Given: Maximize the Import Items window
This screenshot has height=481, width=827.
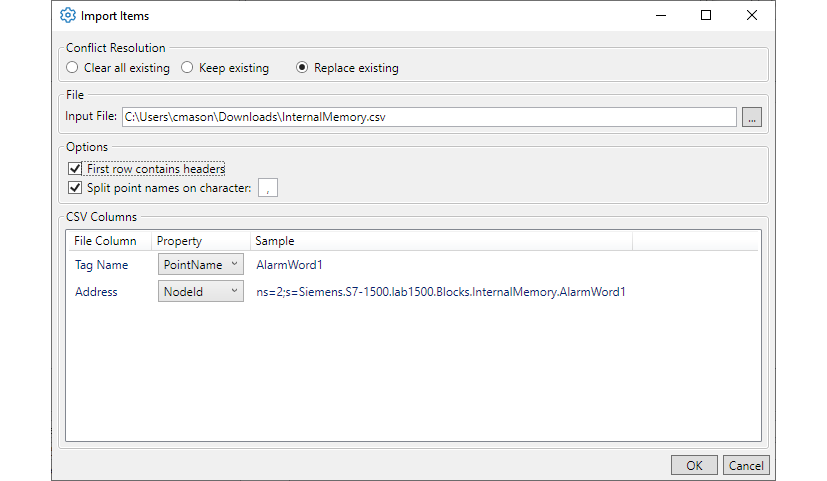Looking at the screenshot, I should point(706,16).
